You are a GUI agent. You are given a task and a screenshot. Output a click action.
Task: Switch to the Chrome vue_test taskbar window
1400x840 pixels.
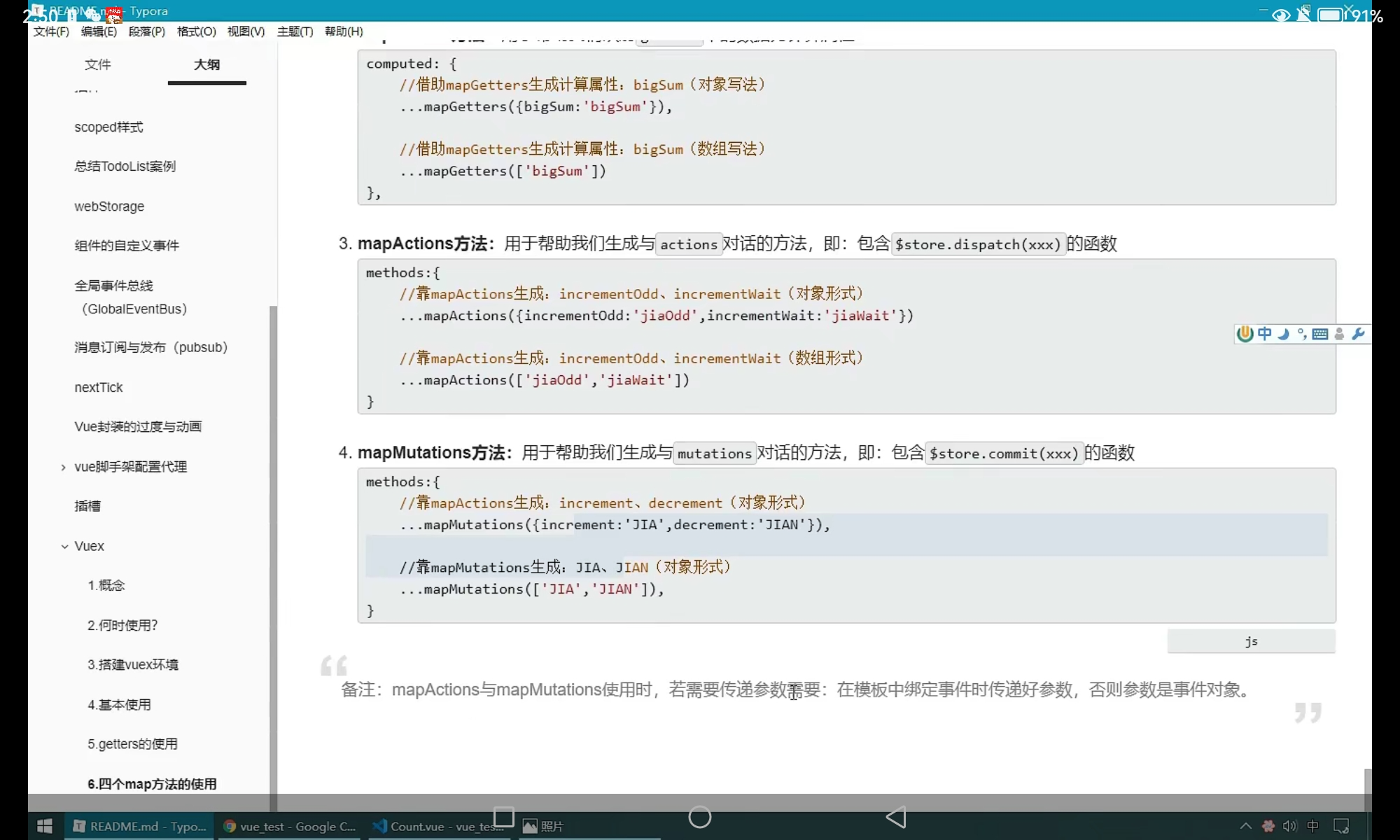pos(290,826)
